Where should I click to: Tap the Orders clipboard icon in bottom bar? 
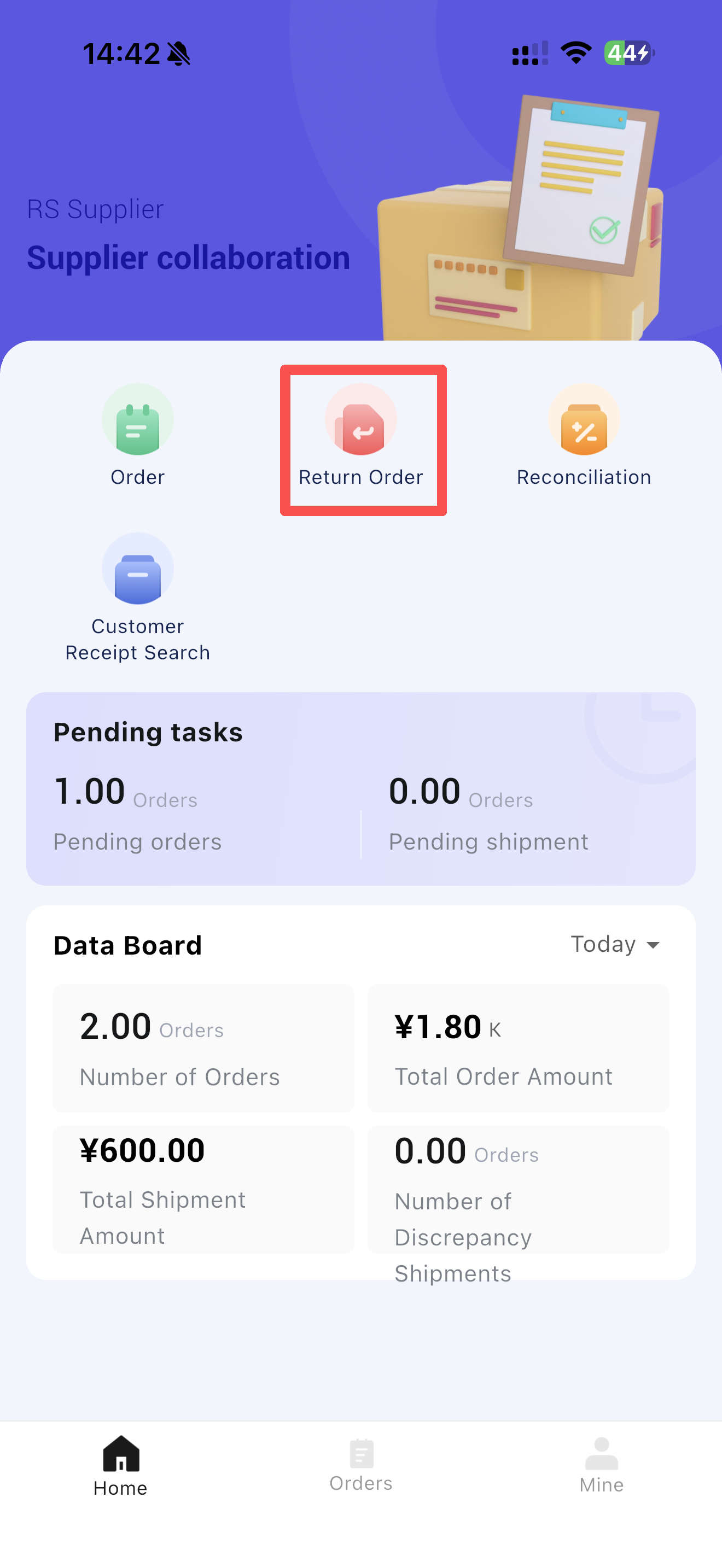(x=361, y=1454)
